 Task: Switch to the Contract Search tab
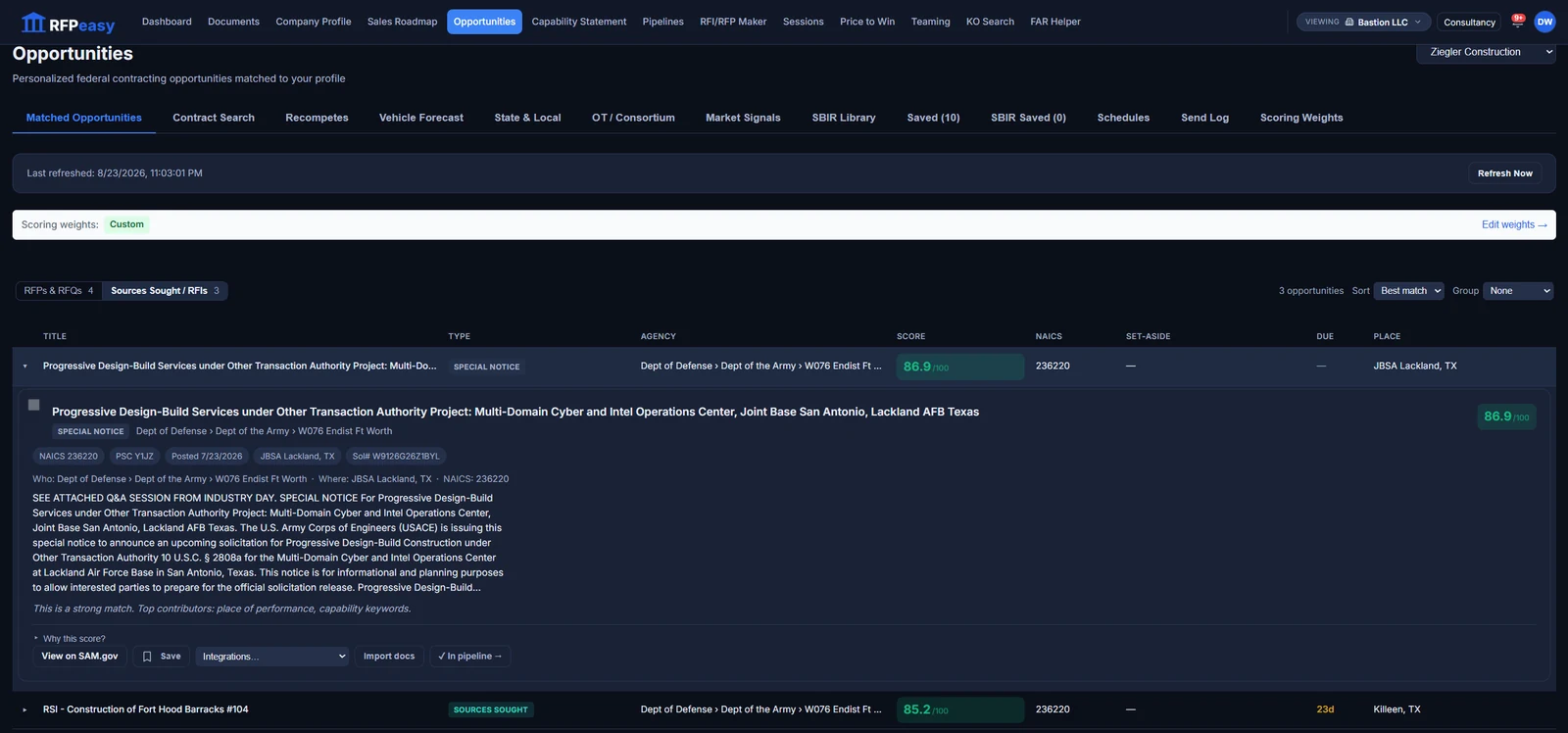click(214, 118)
